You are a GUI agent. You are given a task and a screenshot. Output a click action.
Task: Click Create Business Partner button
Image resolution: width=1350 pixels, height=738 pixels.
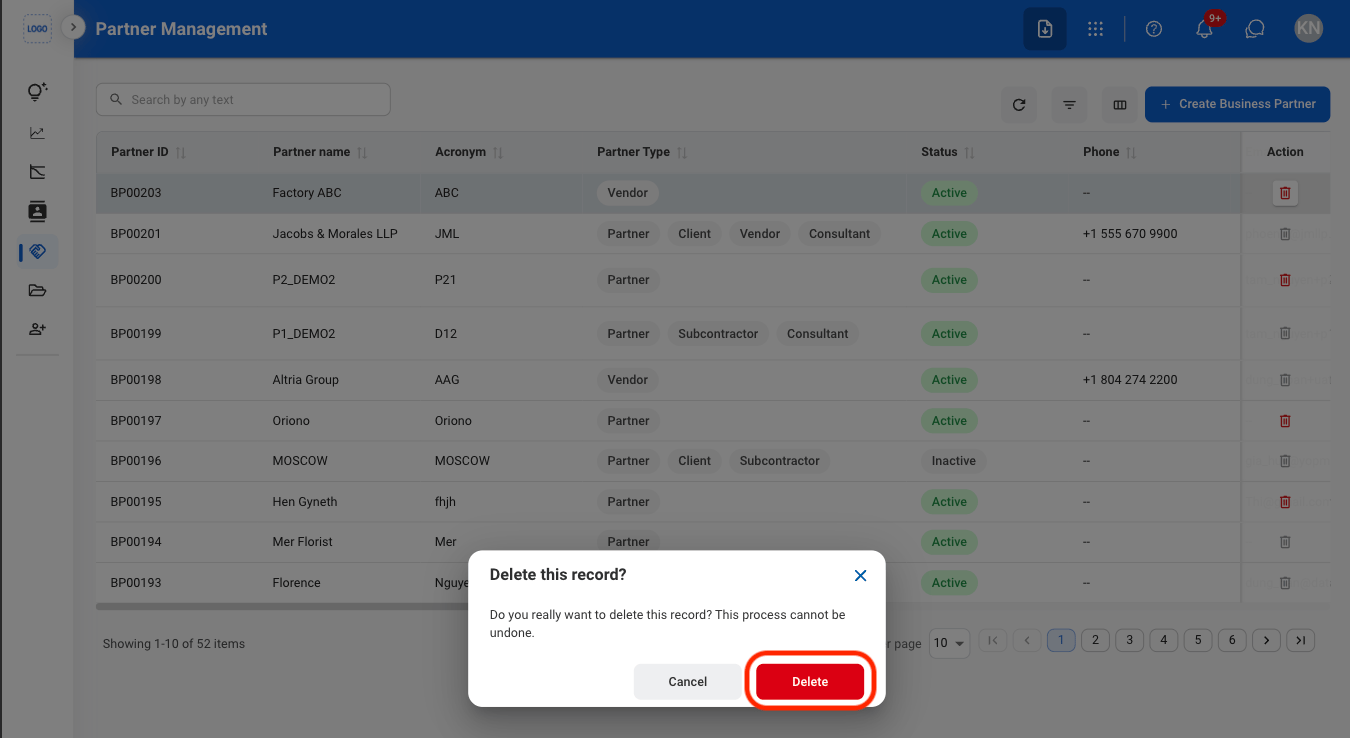pyautogui.click(x=1237, y=104)
